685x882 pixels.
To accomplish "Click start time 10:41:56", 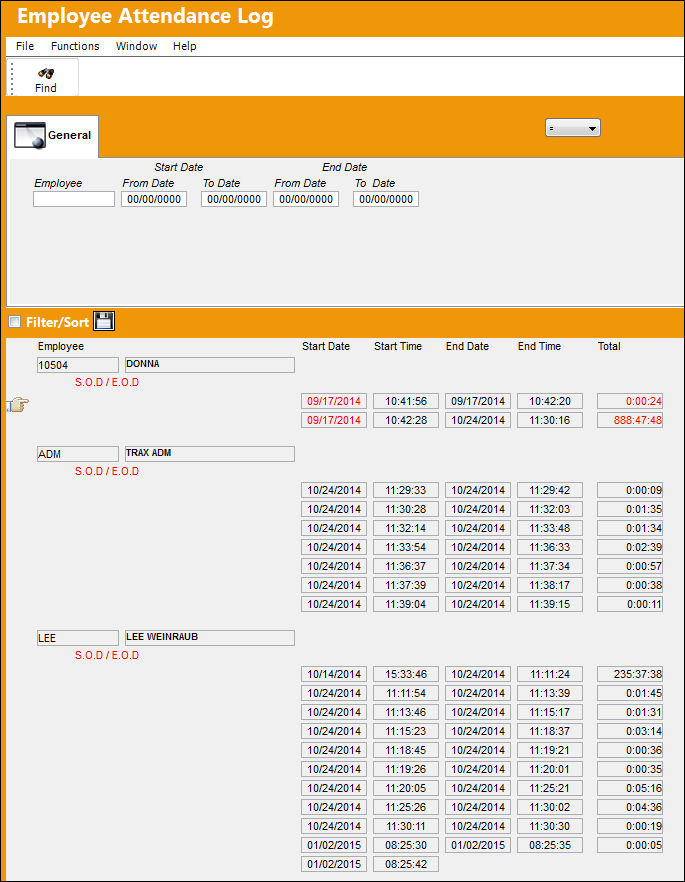I will (x=406, y=401).
